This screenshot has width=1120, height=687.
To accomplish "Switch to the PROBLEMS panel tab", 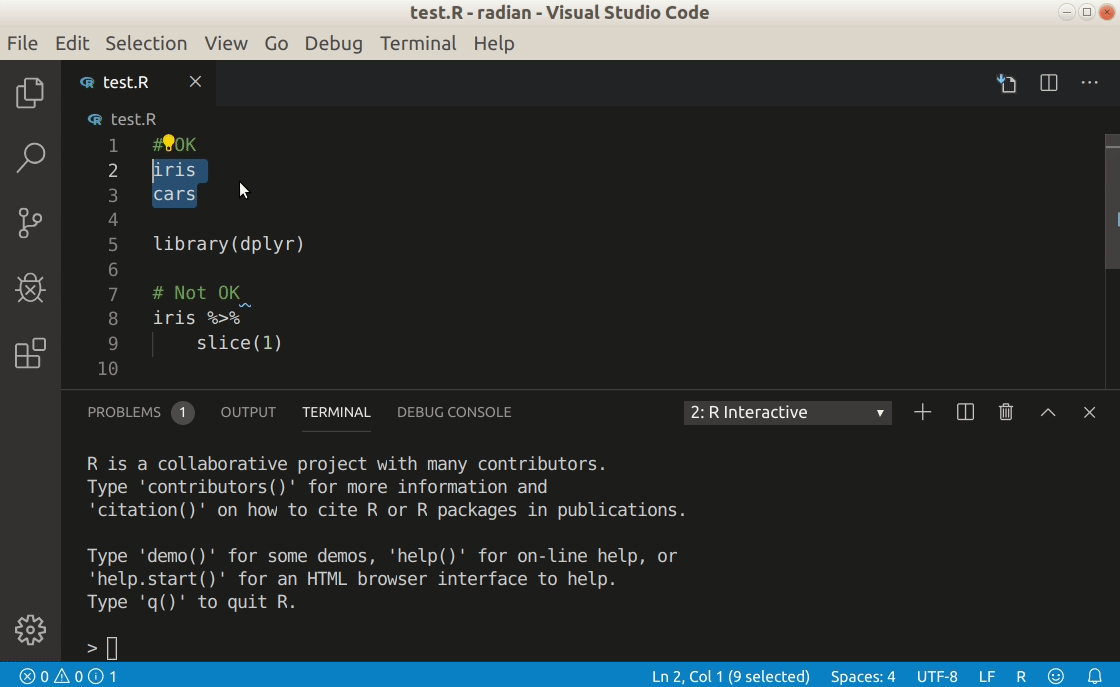I will (124, 412).
